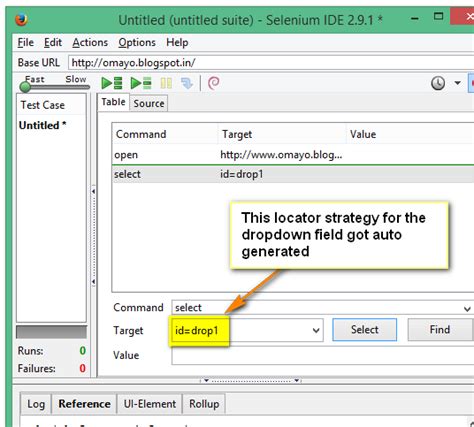
Task: Click the Test Case panel header
Action: point(51,105)
